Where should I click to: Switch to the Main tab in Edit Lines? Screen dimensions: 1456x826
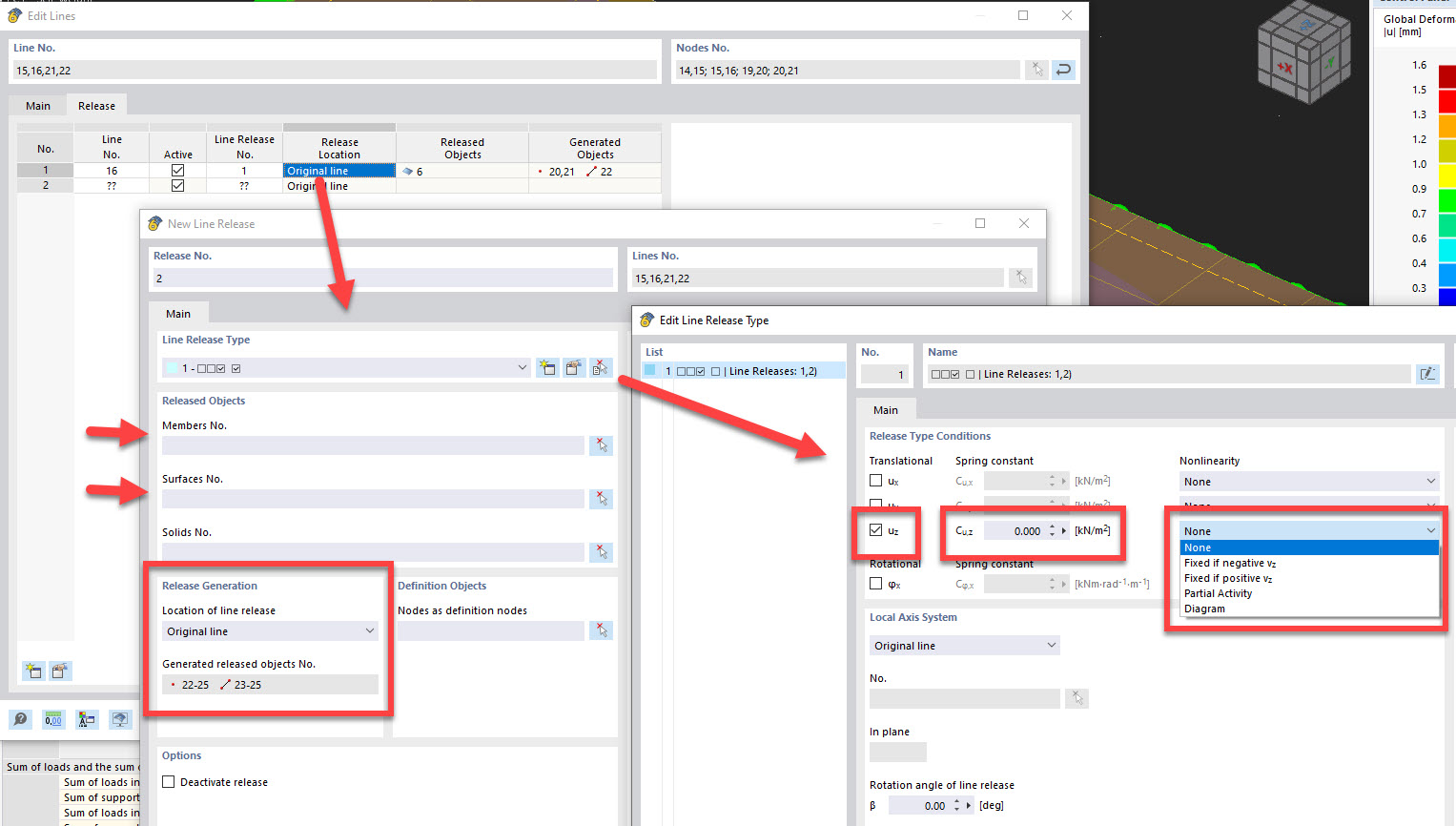36,105
